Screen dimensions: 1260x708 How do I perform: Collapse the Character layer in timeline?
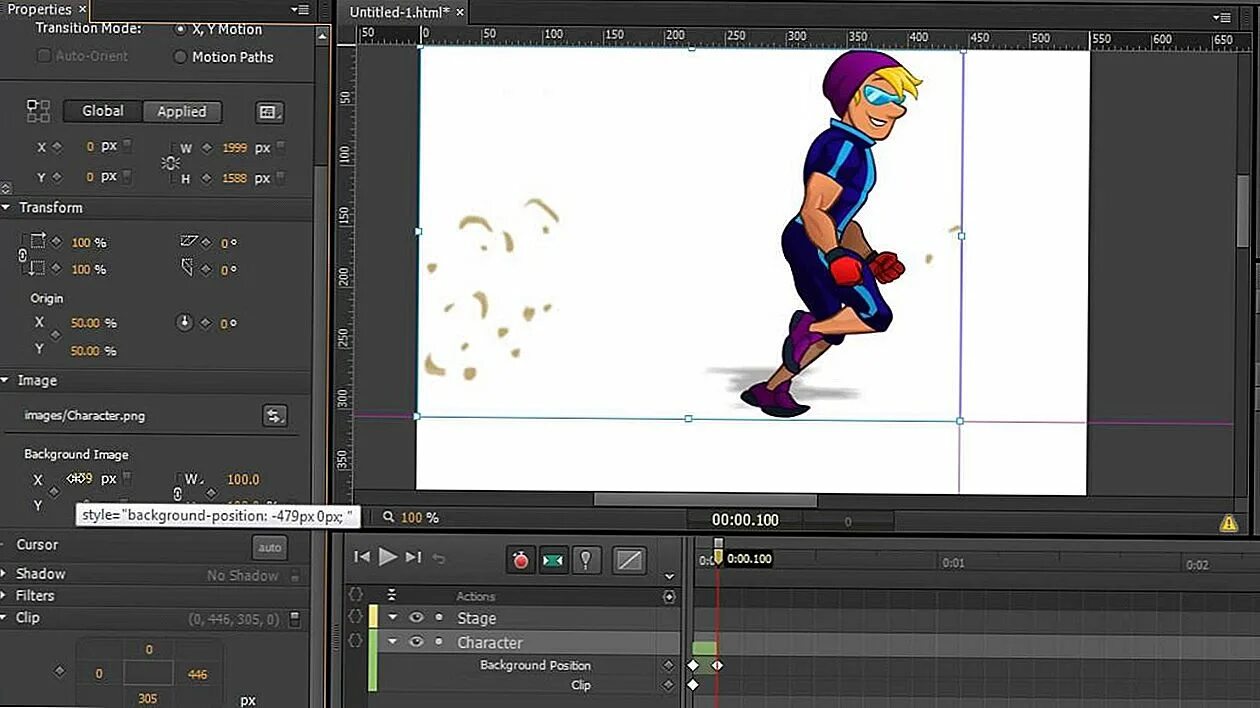pyautogui.click(x=393, y=642)
